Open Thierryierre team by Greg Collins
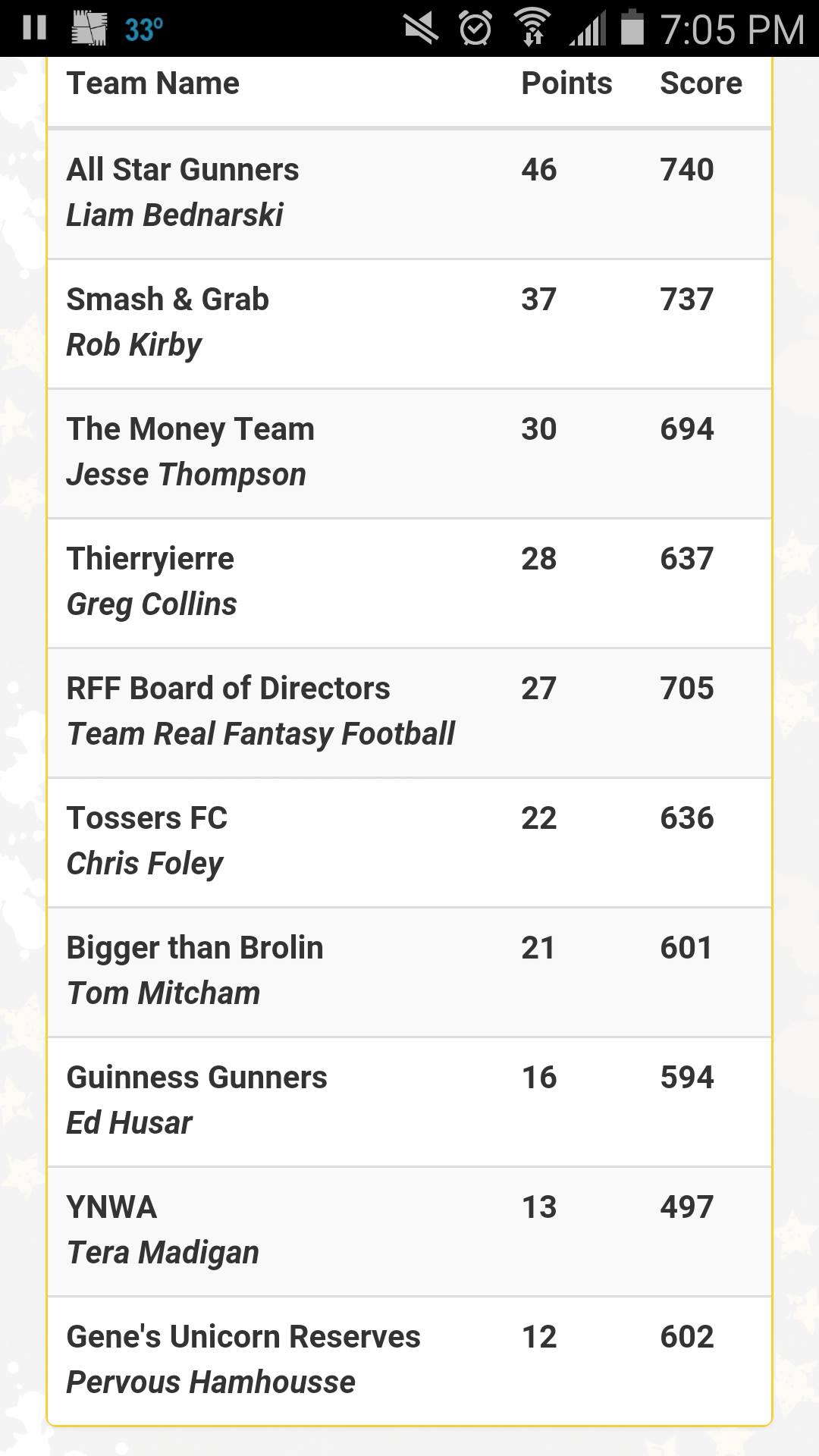 coord(409,583)
